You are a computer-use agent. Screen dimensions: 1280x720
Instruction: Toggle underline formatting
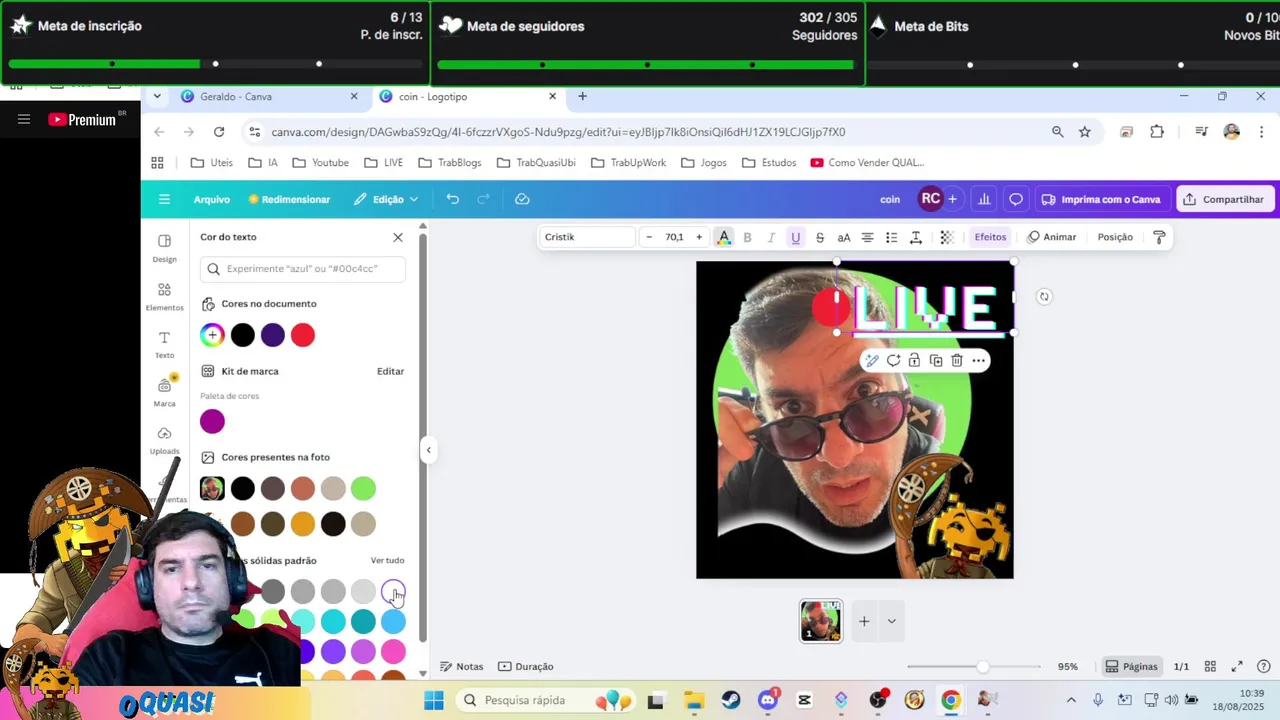coord(796,237)
